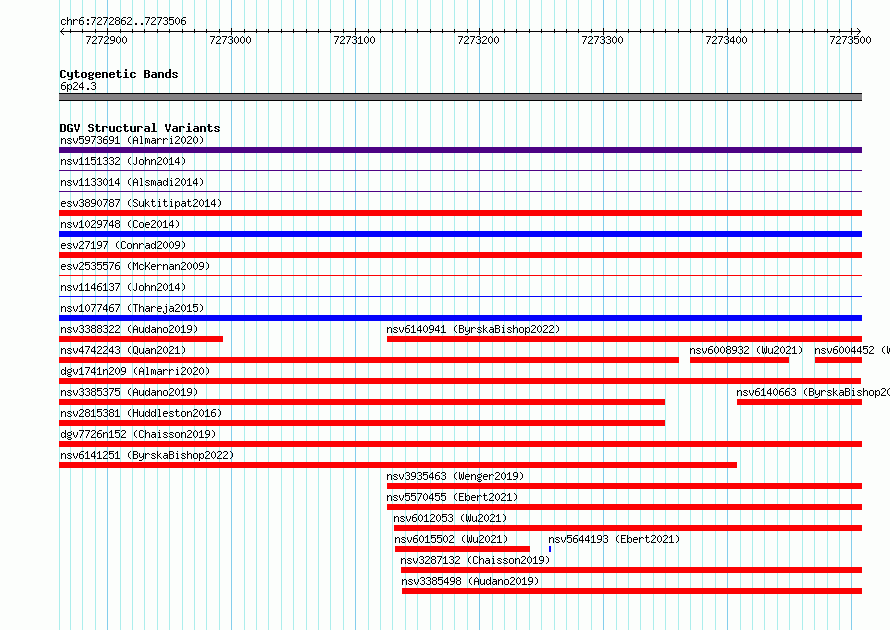Click the 6p24.3 band label
The image size is (890, 630).
point(78,86)
